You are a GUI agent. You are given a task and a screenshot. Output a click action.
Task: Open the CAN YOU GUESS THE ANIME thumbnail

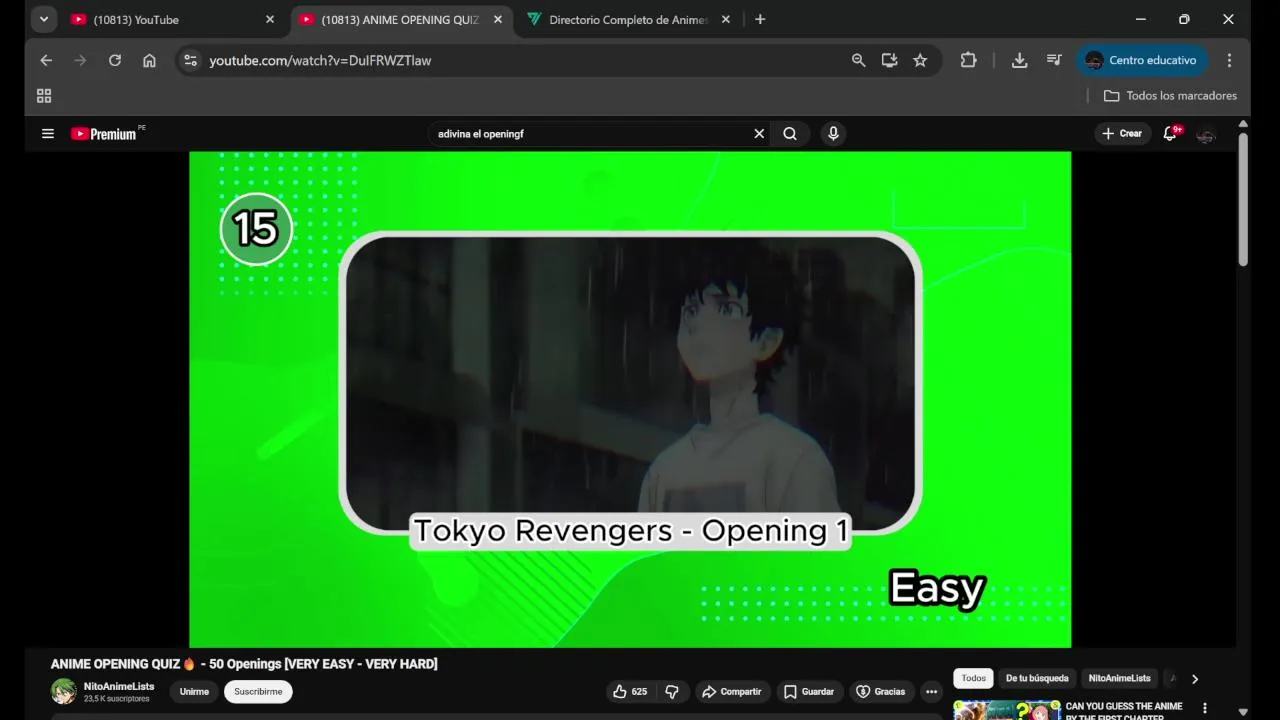click(x=1007, y=710)
